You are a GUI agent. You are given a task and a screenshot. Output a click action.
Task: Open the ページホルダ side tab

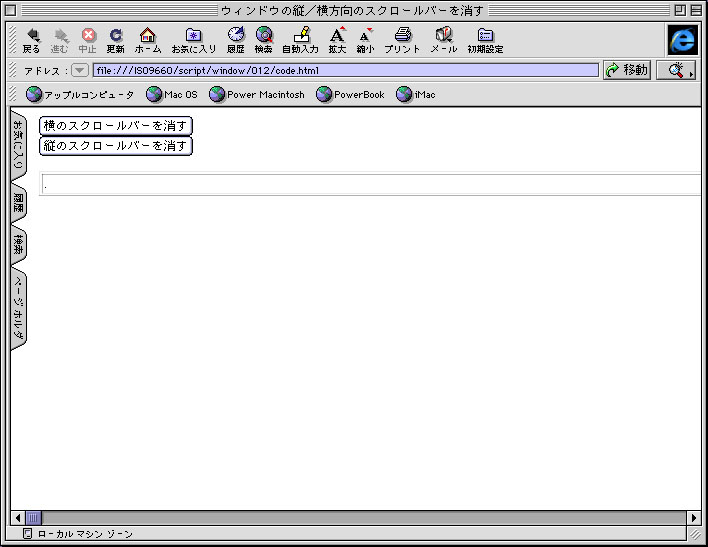click(18, 309)
